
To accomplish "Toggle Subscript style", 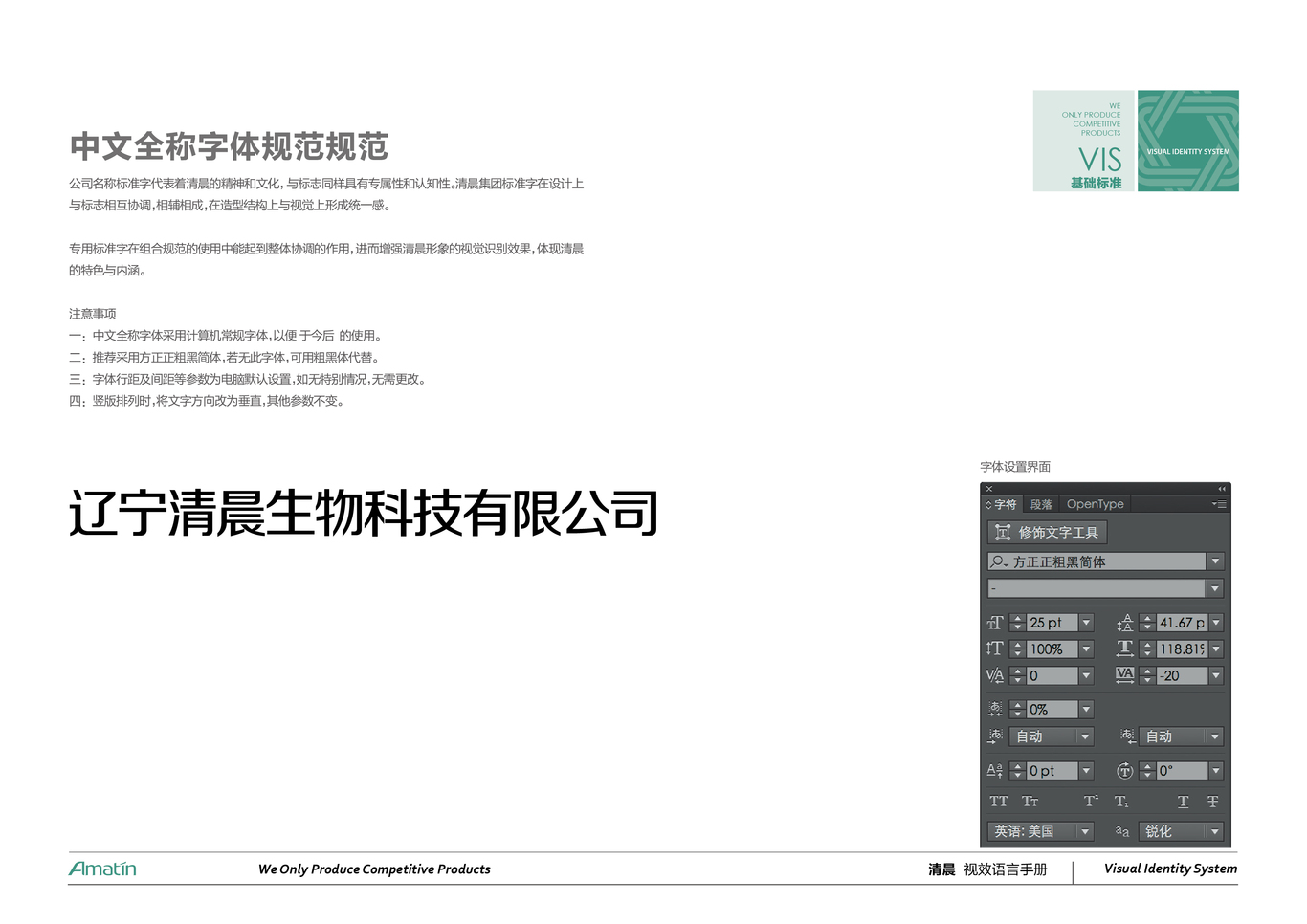I will pyautogui.click(x=1121, y=802).
